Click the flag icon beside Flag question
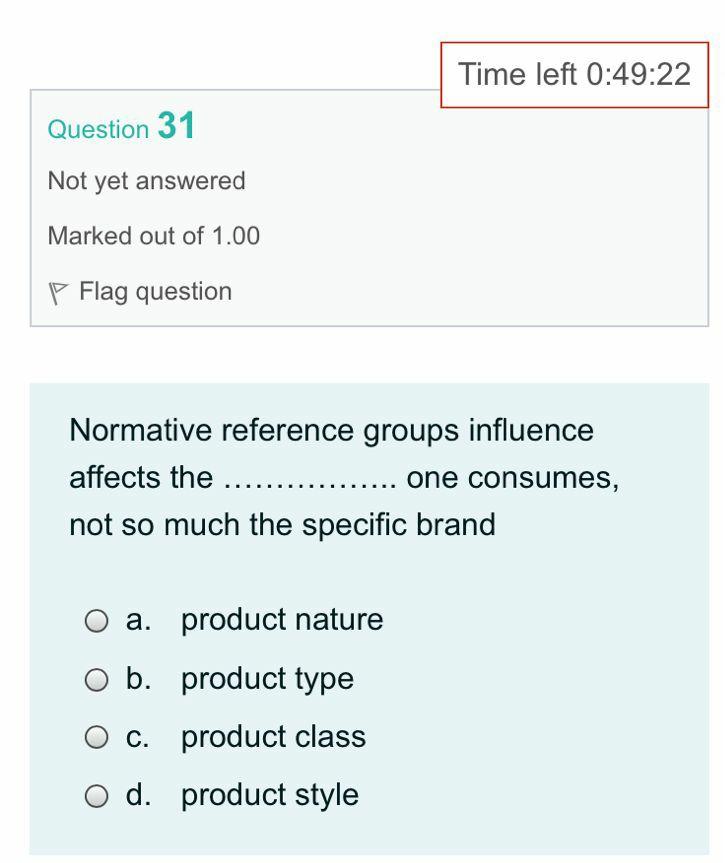 click(60, 291)
